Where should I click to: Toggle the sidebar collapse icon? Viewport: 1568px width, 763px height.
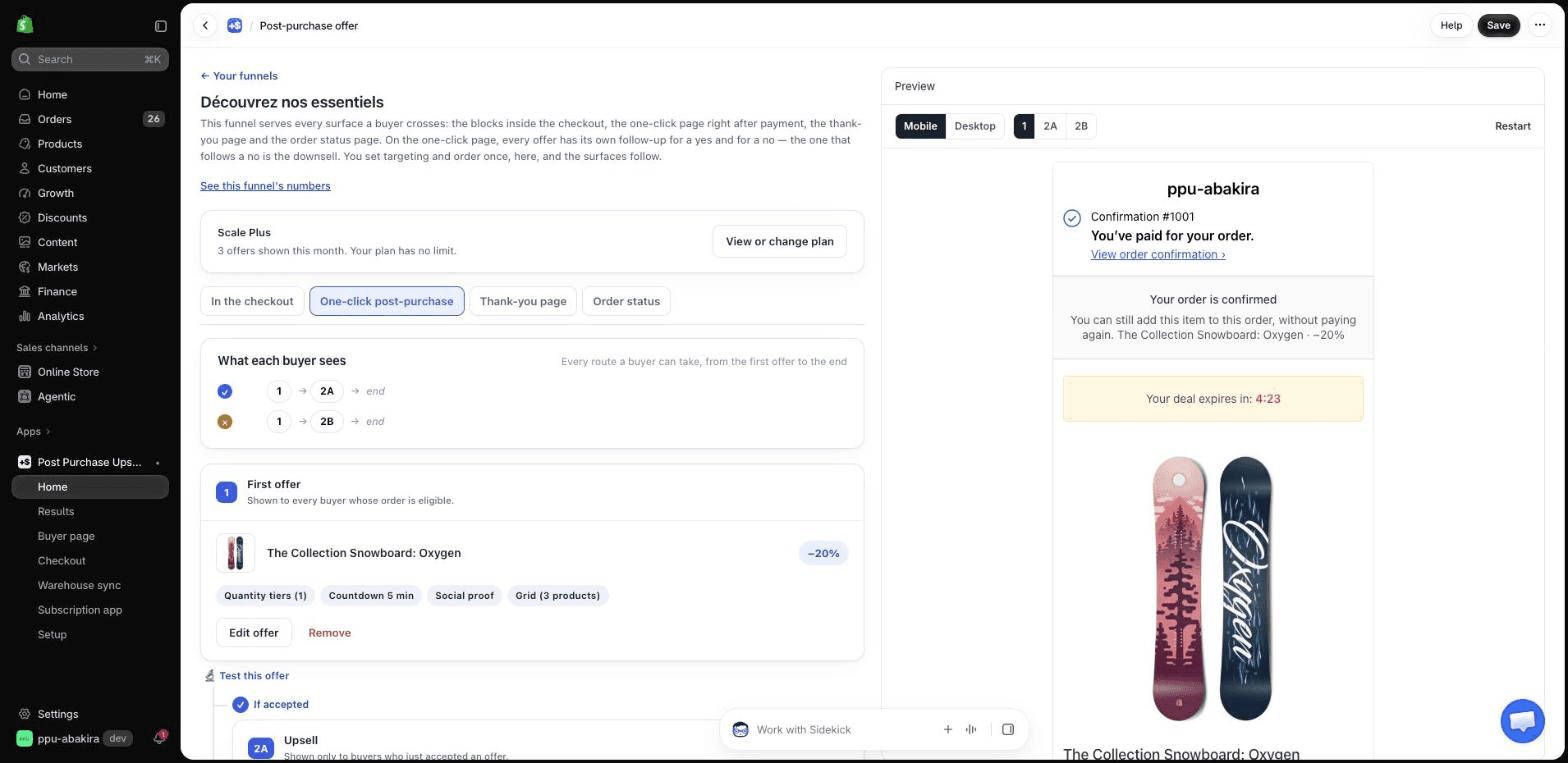pyautogui.click(x=160, y=26)
